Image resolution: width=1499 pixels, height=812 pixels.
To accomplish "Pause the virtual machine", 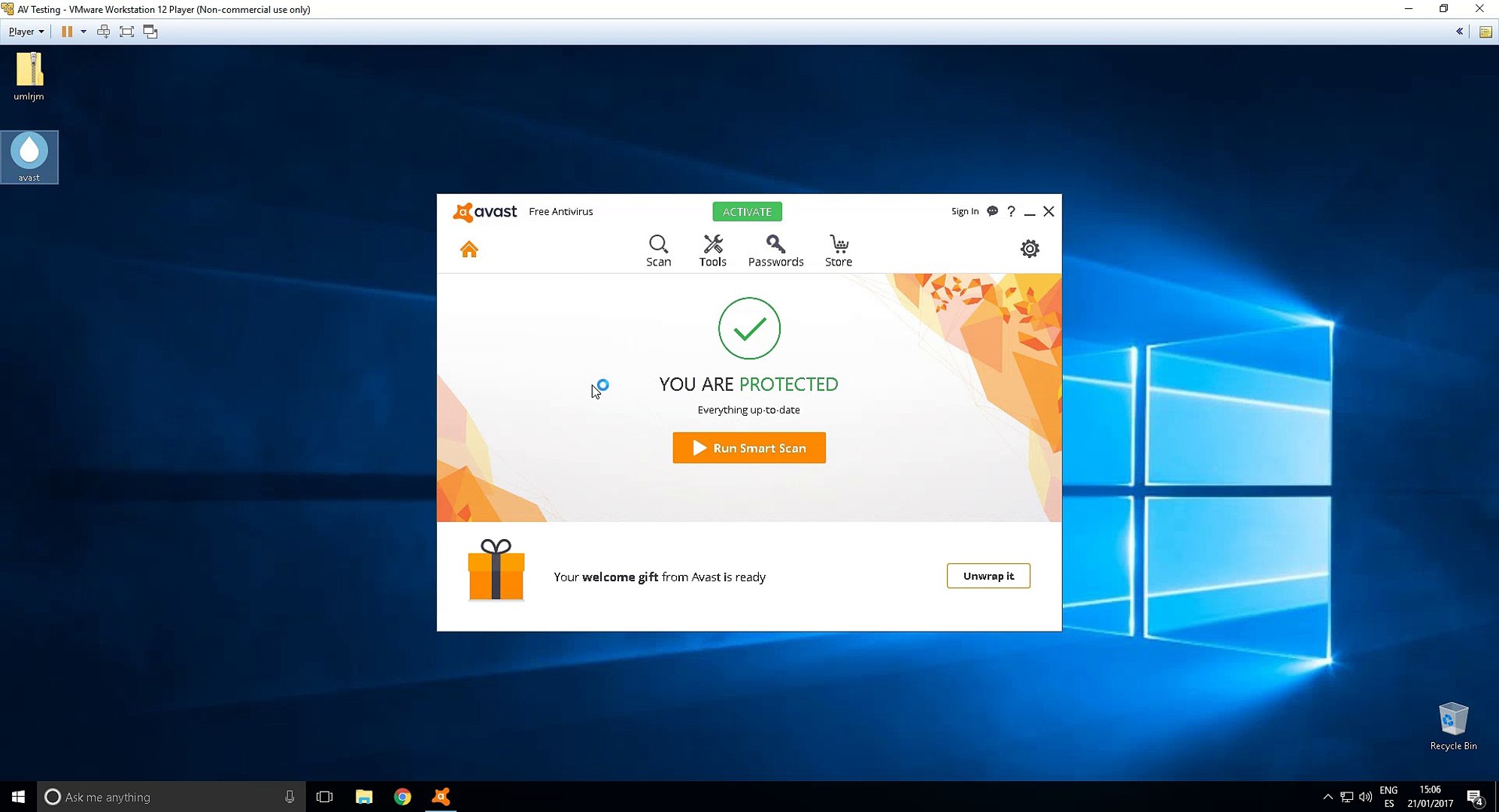I will pos(67,32).
